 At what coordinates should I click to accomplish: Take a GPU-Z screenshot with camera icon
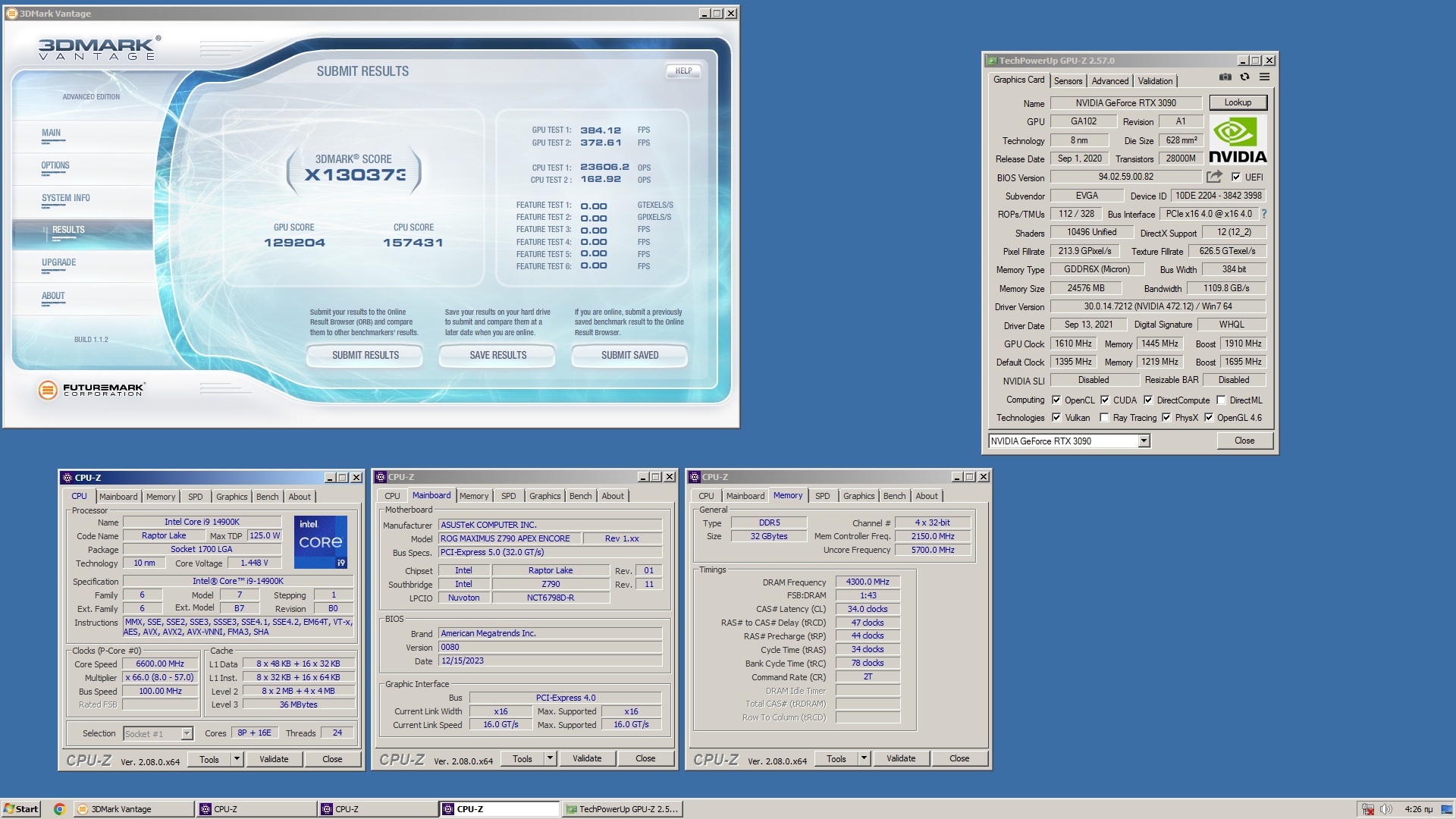coord(1225,77)
